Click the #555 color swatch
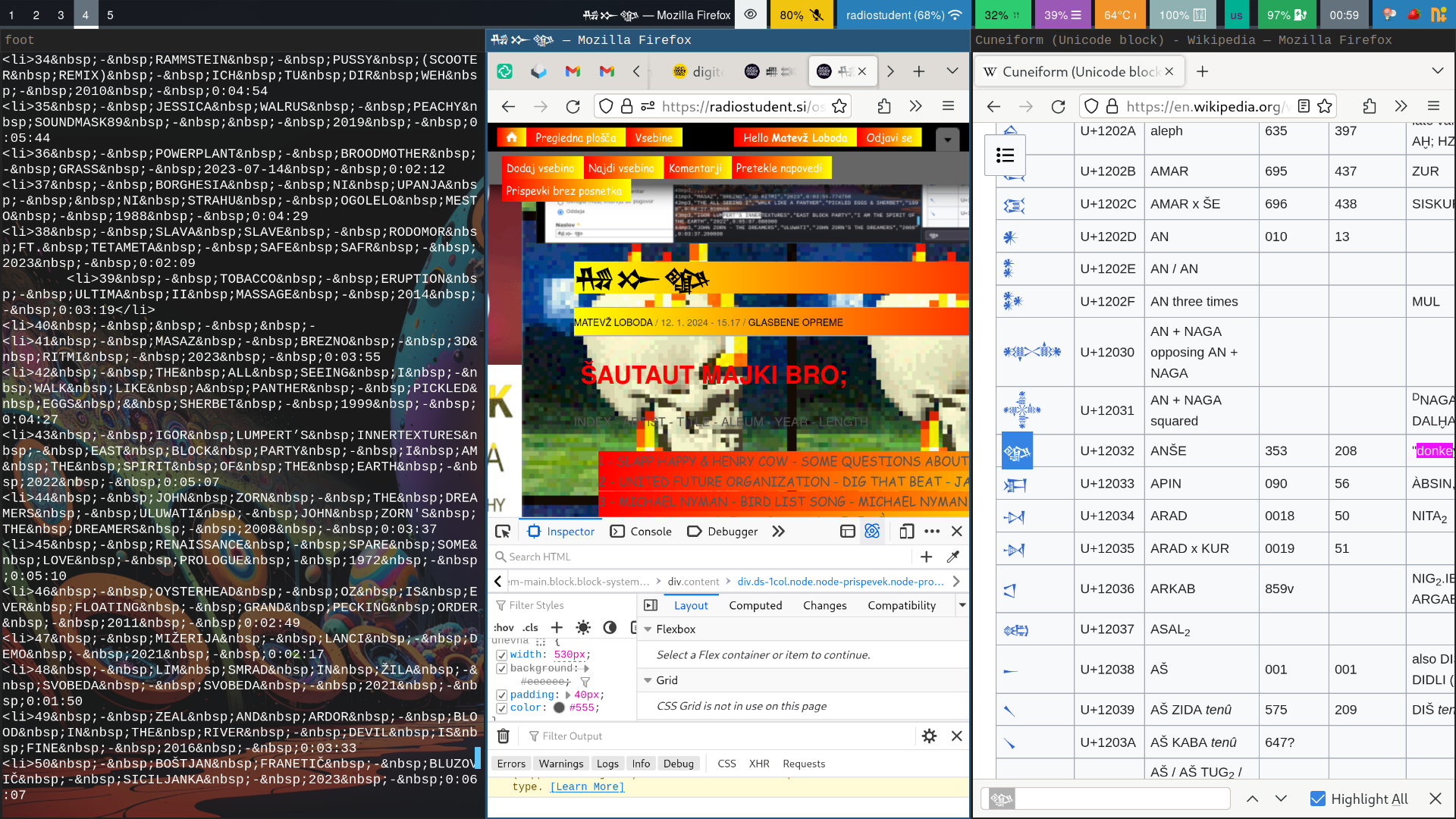Screen dimensions: 1456x819 [559, 708]
